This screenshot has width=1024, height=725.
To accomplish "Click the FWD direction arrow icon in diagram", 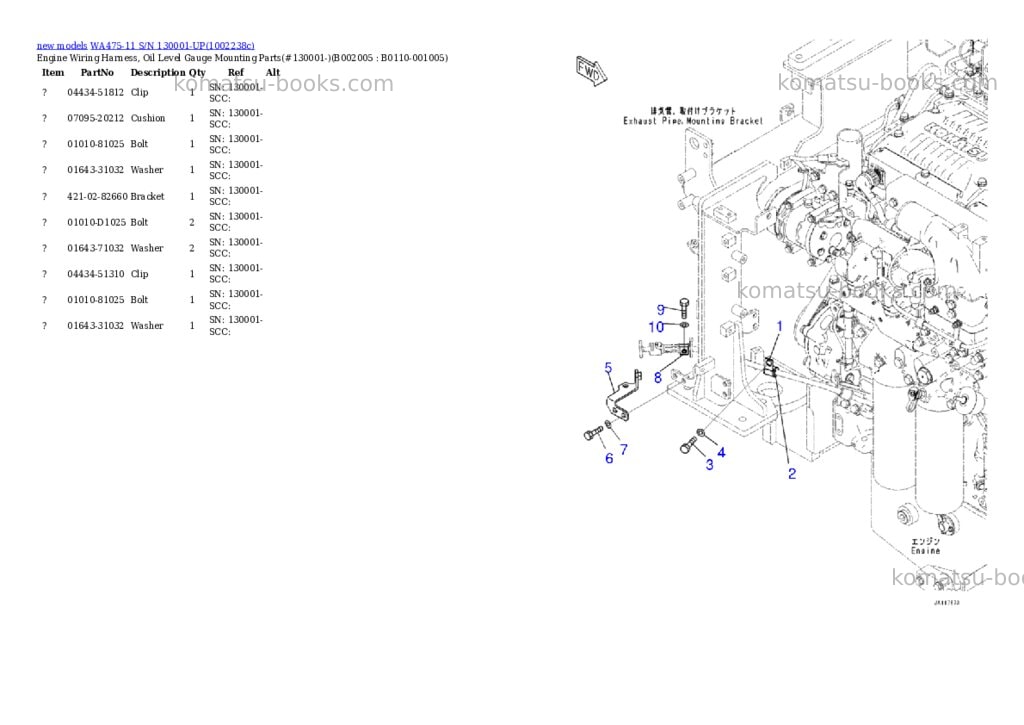I will click(591, 71).
